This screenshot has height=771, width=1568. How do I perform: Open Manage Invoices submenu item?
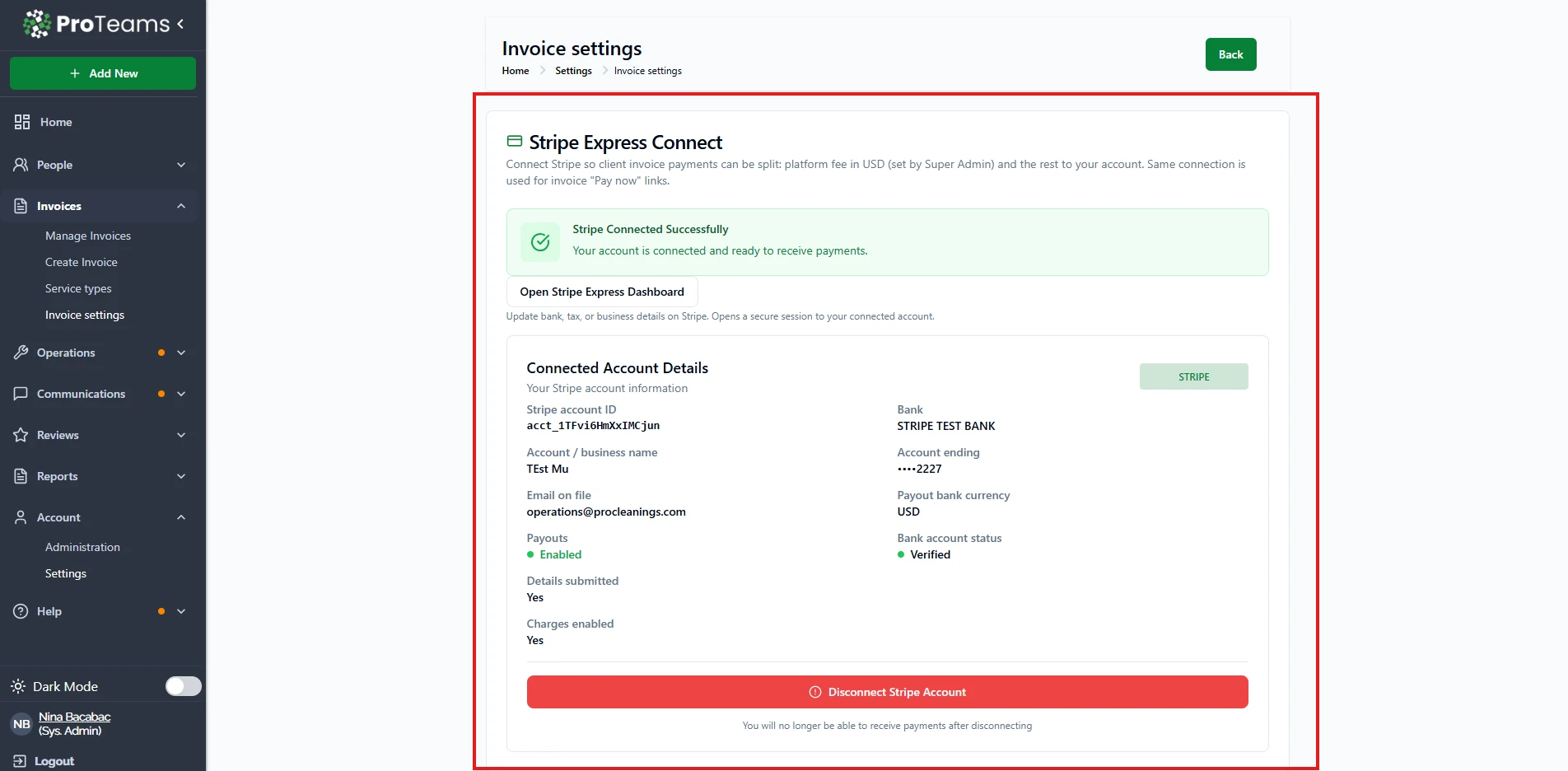coord(88,236)
